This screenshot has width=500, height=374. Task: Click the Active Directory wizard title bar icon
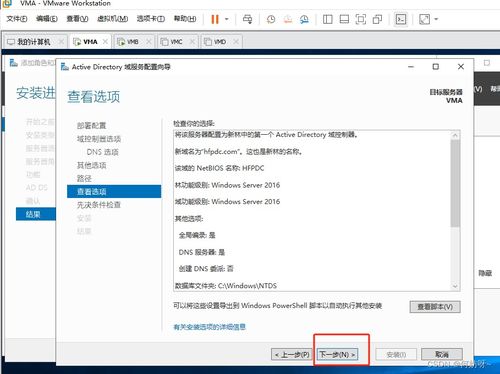[x=65, y=67]
